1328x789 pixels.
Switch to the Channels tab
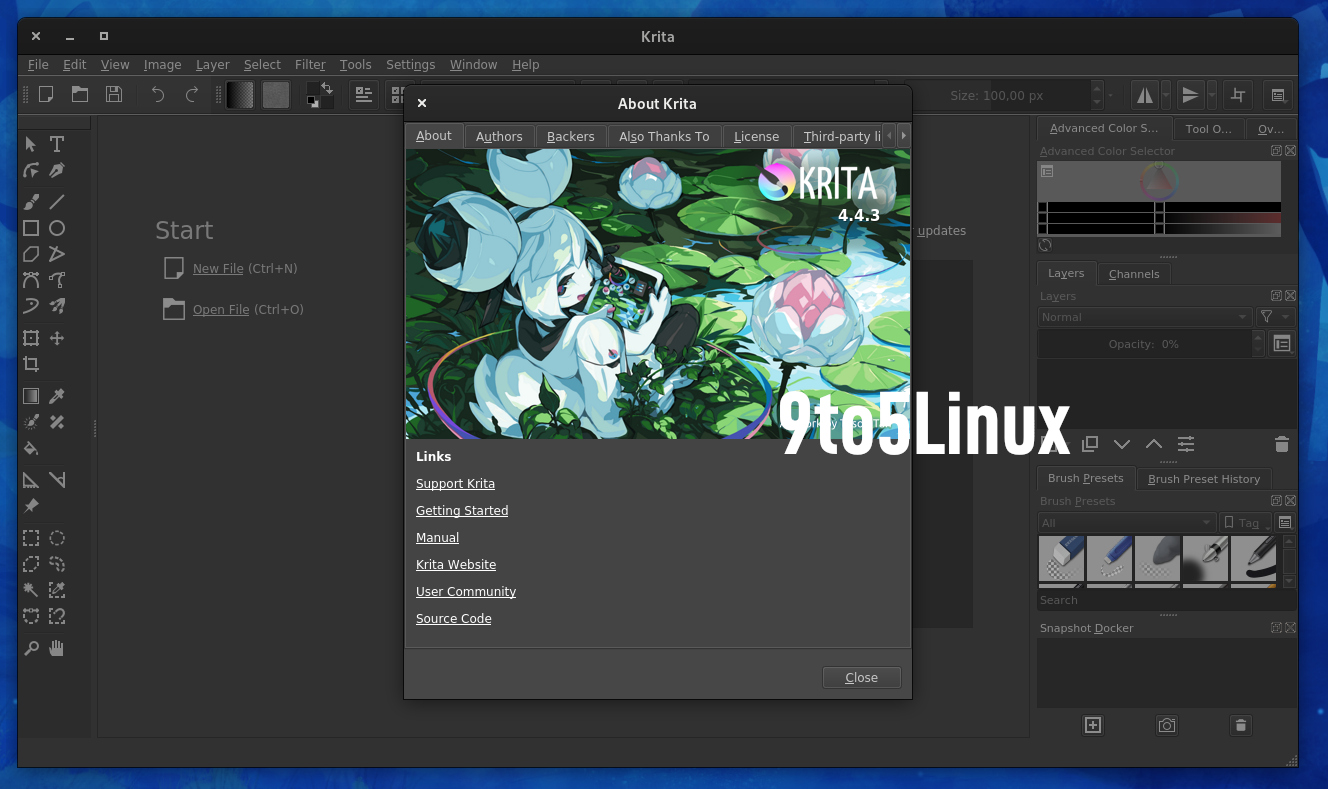point(1133,273)
